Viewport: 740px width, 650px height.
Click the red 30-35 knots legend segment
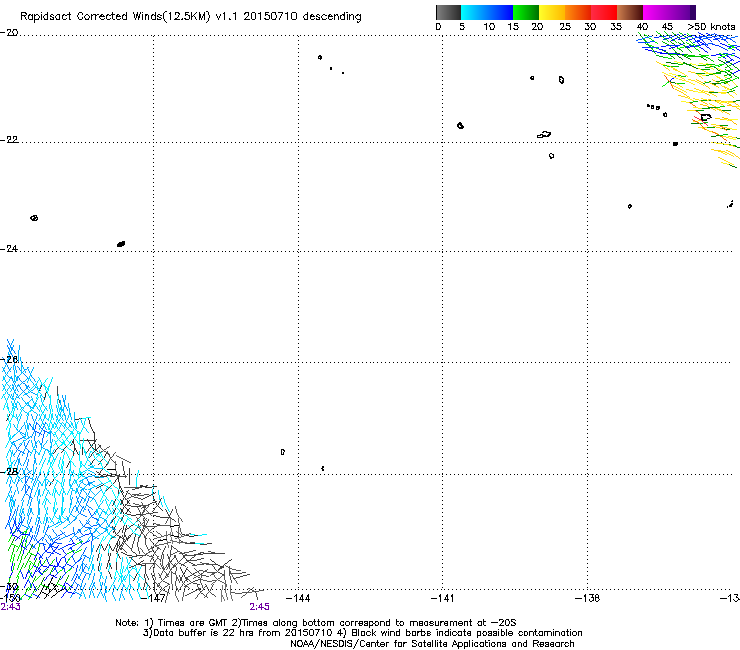pos(604,12)
